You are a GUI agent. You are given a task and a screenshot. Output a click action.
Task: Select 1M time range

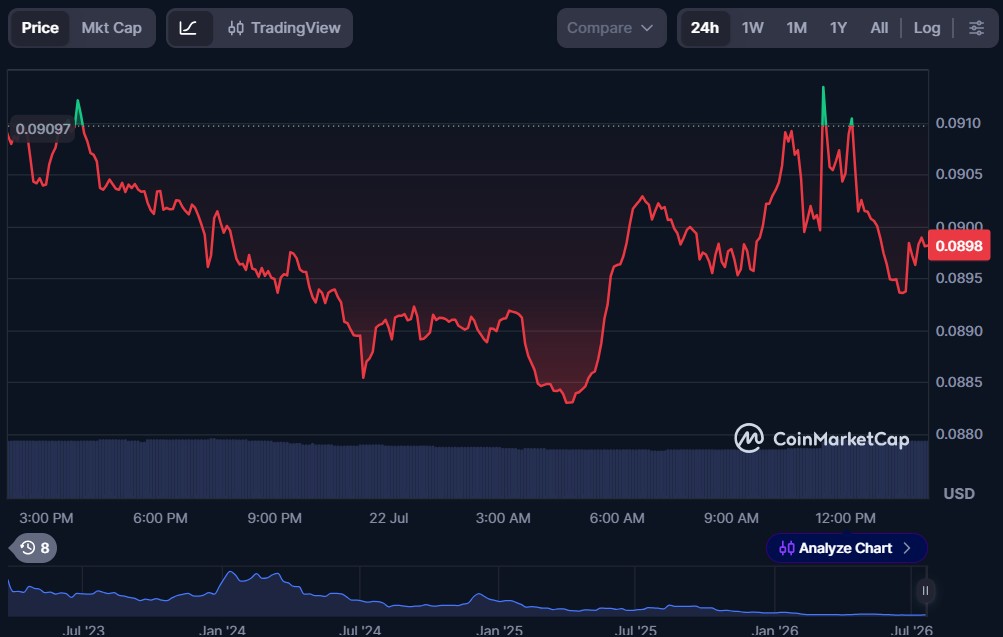click(796, 28)
